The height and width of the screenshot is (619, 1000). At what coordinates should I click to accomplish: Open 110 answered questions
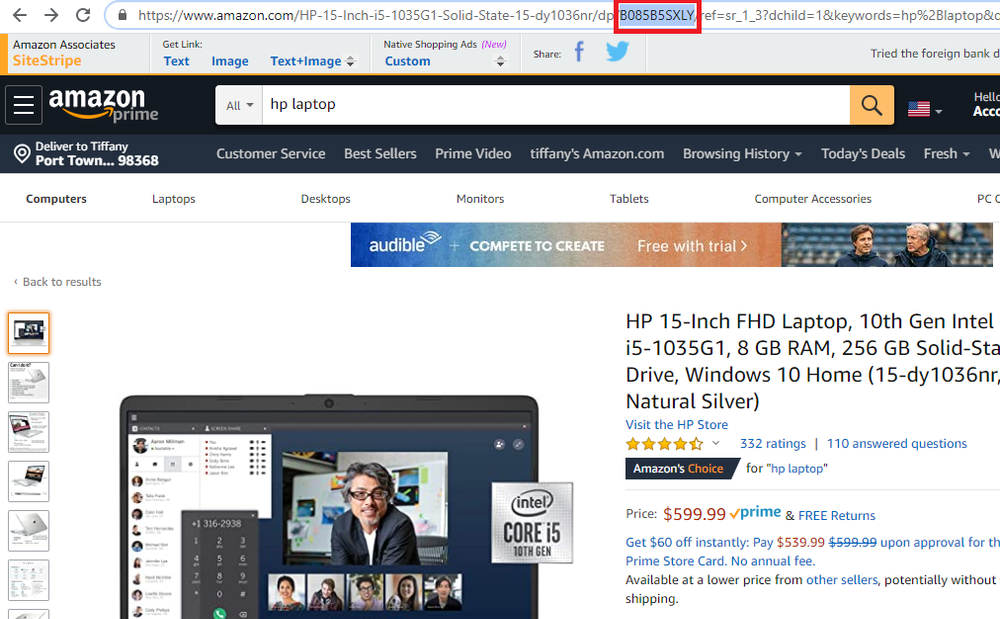coord(897,444)
